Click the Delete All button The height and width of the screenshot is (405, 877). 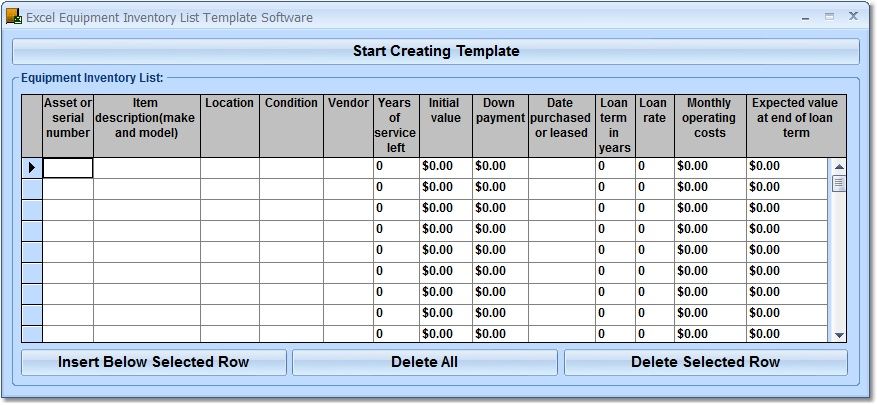click(425, 362)
